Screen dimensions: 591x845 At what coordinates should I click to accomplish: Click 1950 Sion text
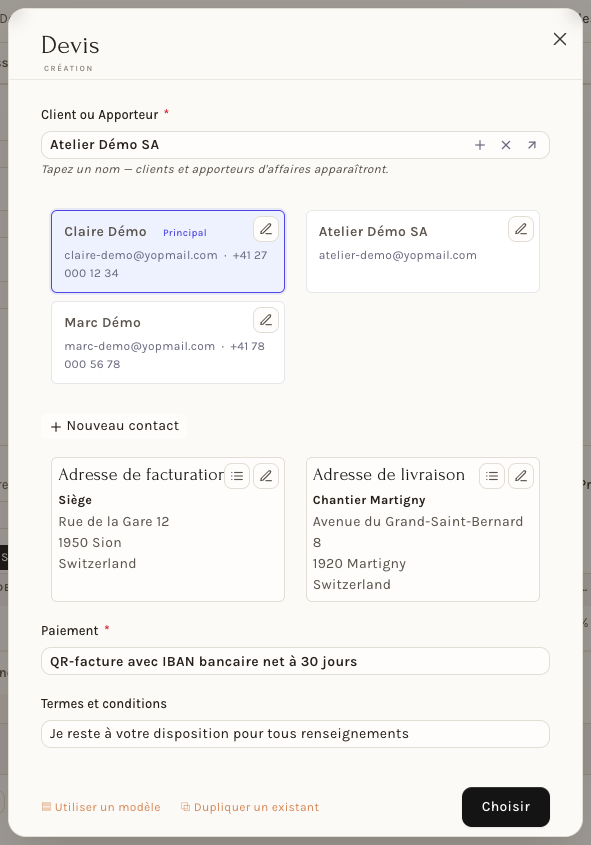[90, 543]
